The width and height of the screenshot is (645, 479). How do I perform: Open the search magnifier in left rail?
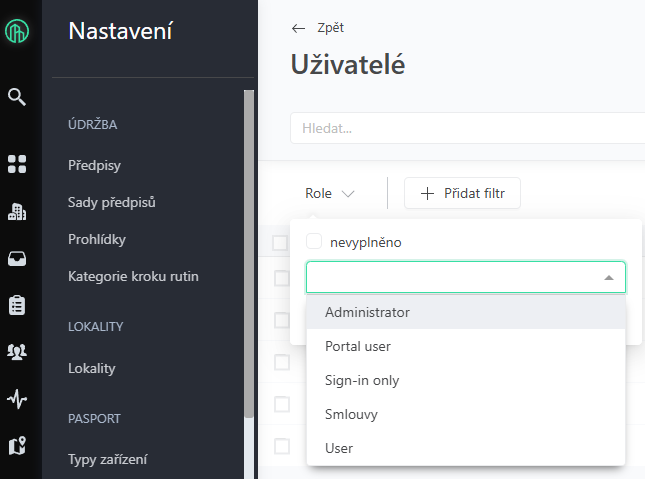(17, 97)
